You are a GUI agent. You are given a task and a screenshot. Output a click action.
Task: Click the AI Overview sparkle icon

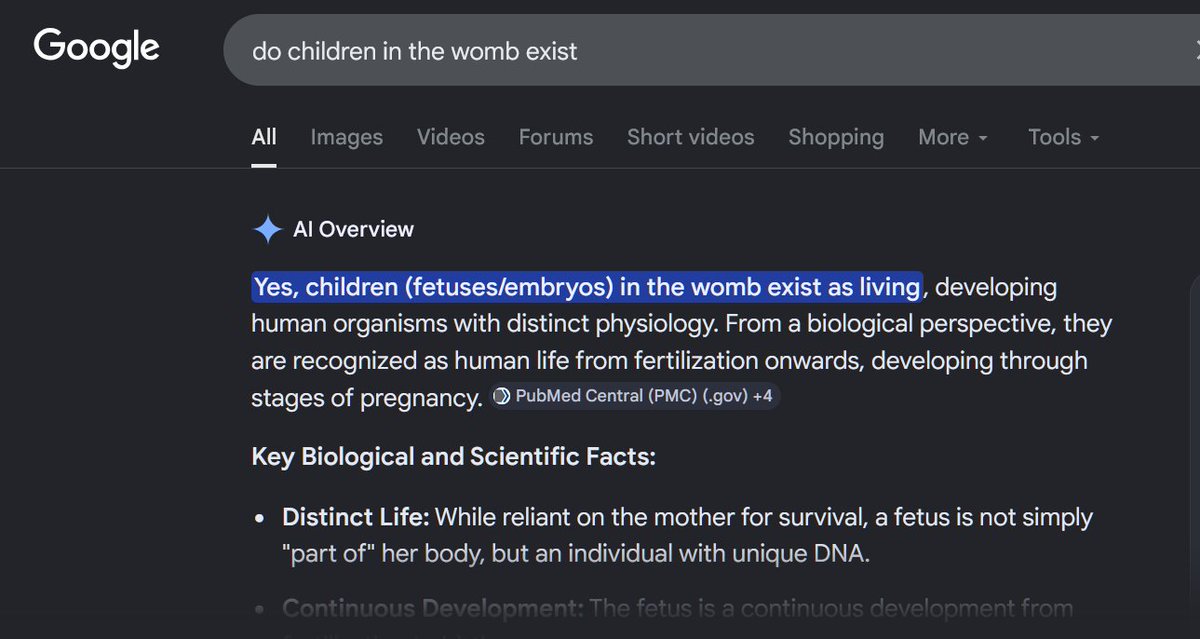pyautogui.click(x=267, y=230)
